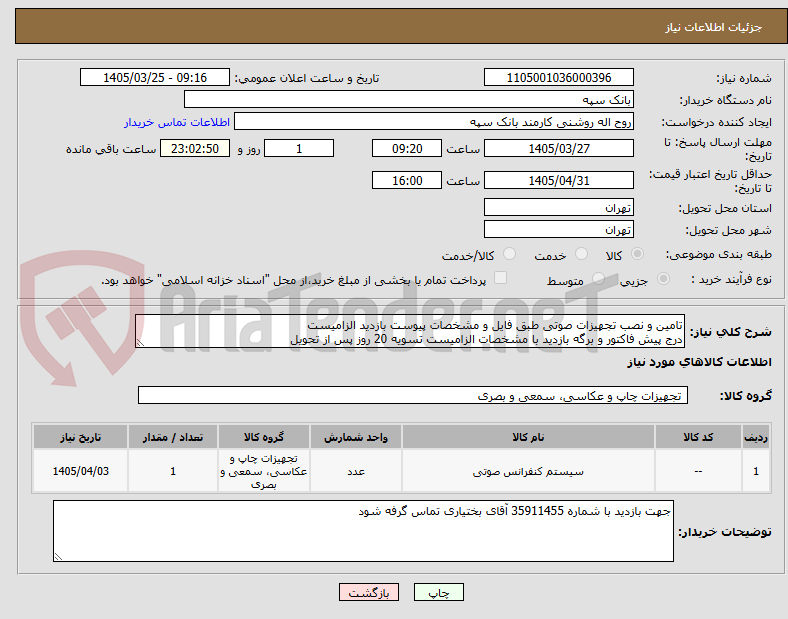Toggle the اسناد خزانه اسلامی payment checkbox
The image size is (788, 619).
[x=501, y=278]
